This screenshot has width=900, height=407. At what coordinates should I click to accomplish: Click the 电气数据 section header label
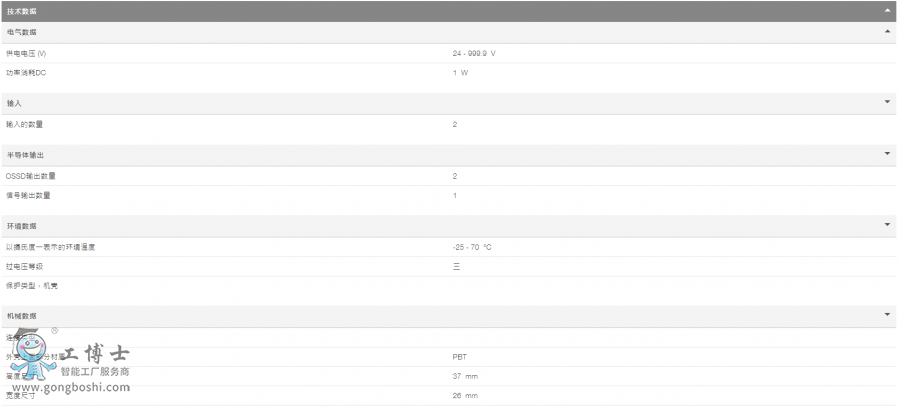[21, 32]
